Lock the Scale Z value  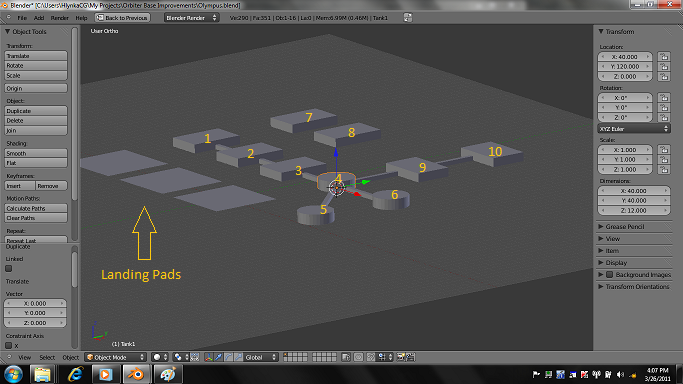(664, 169)
